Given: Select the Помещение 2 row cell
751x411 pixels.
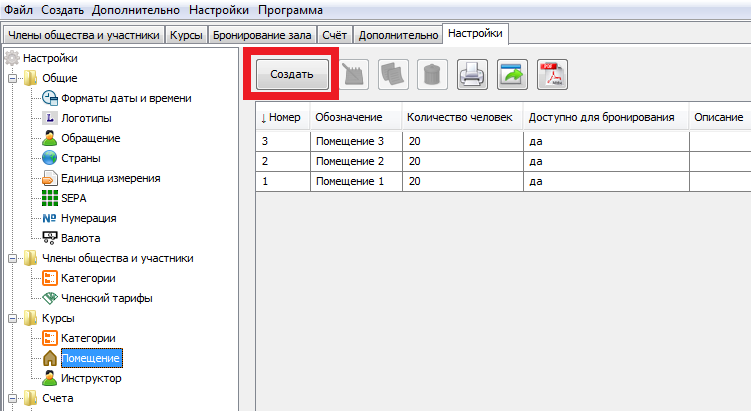Looking at the screenshot, I should coord(356,161).
